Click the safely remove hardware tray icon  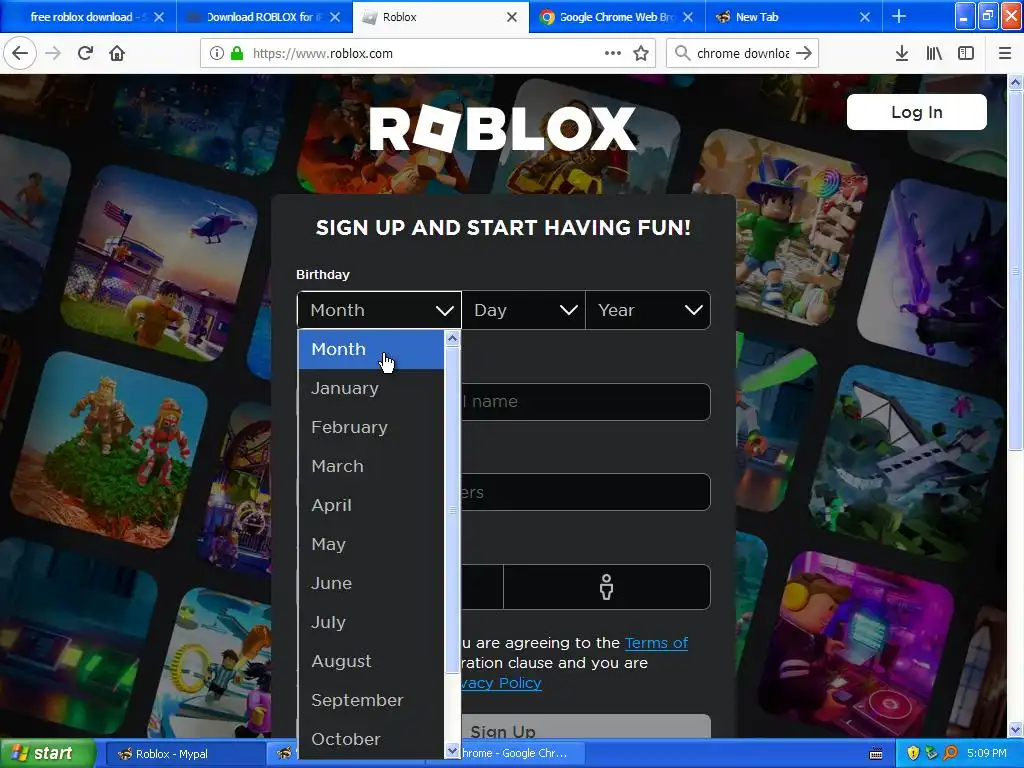coord(932,753)
